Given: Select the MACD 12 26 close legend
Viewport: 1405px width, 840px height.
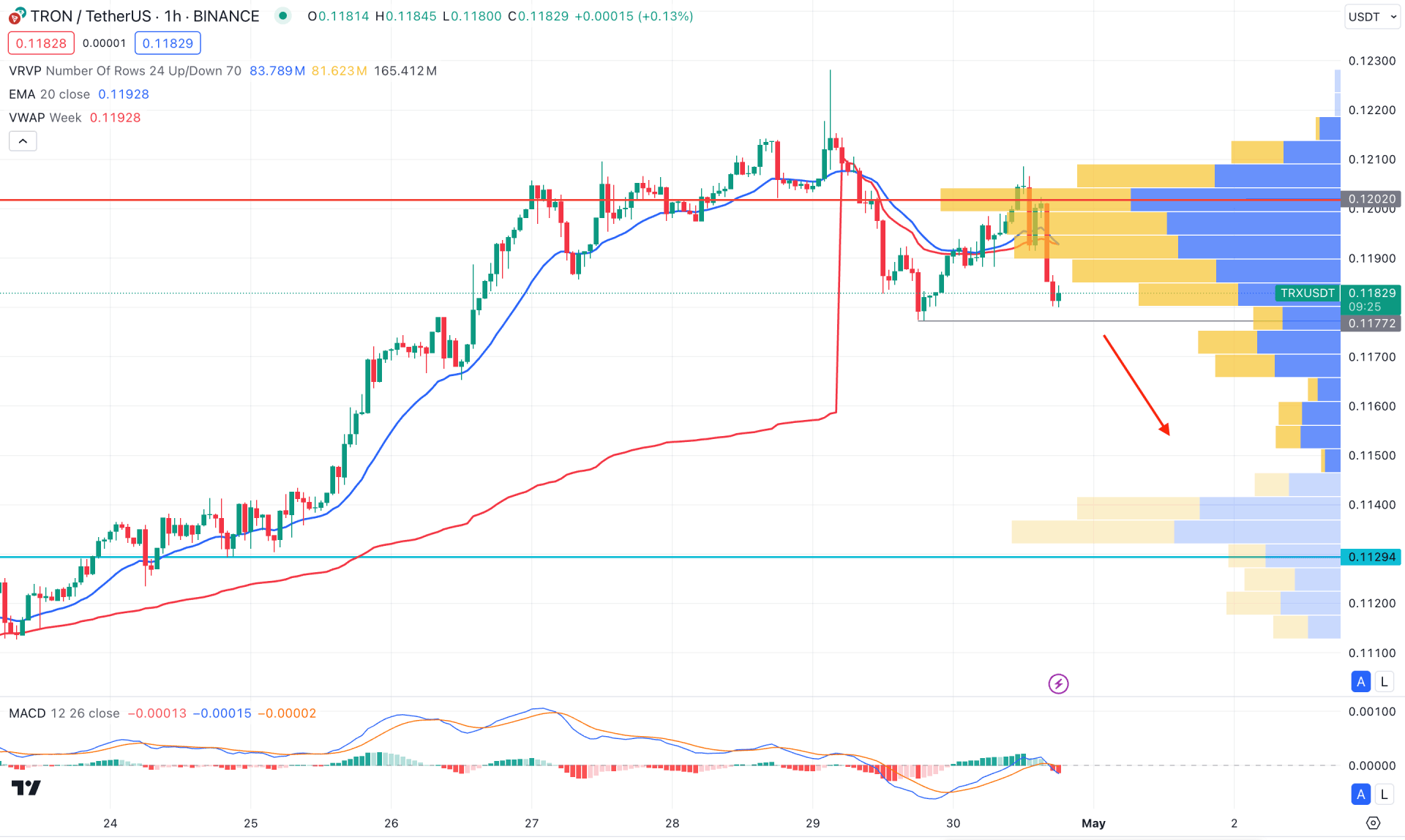Looking at the screenshot, I should [x=64, y=713].
